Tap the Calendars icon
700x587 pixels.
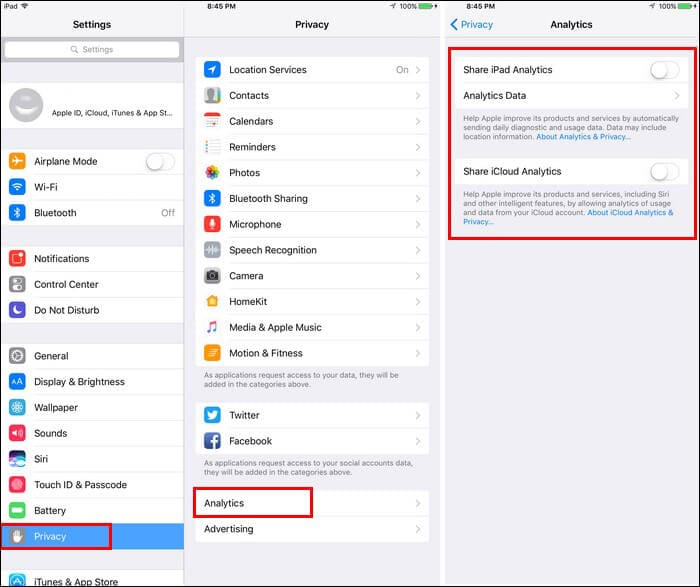(x=212, y=121)
